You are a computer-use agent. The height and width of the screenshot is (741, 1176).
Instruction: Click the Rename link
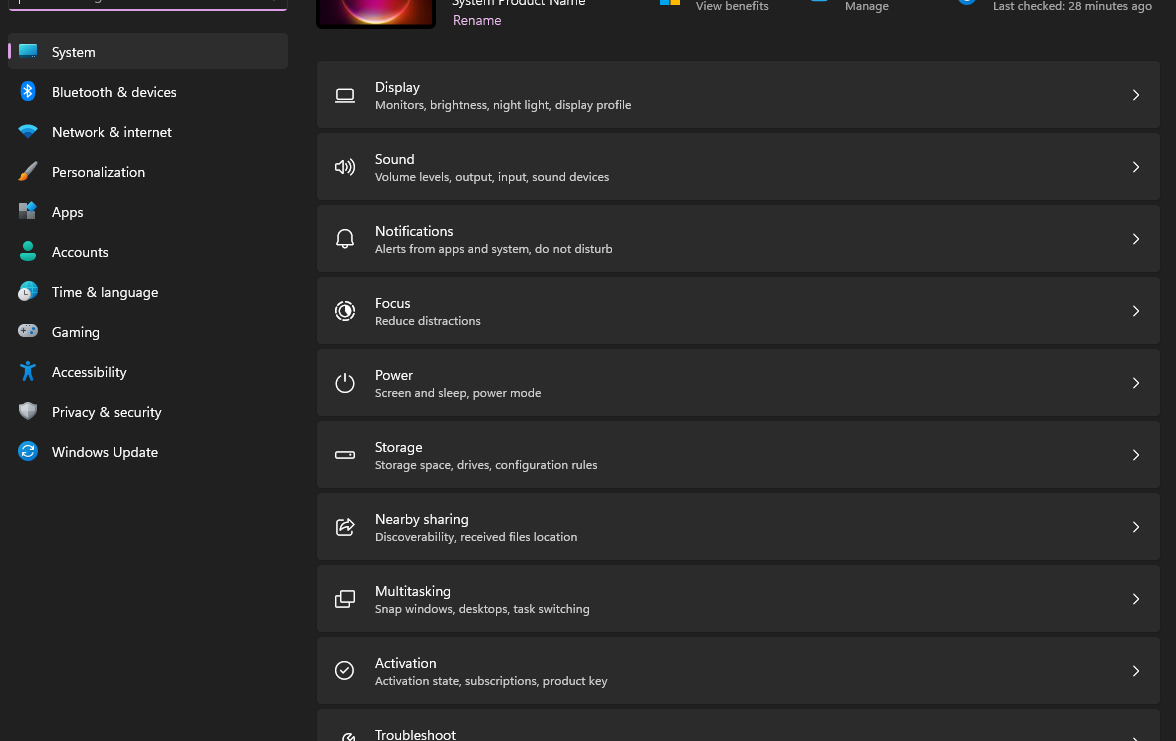click(x=477, y=21)
